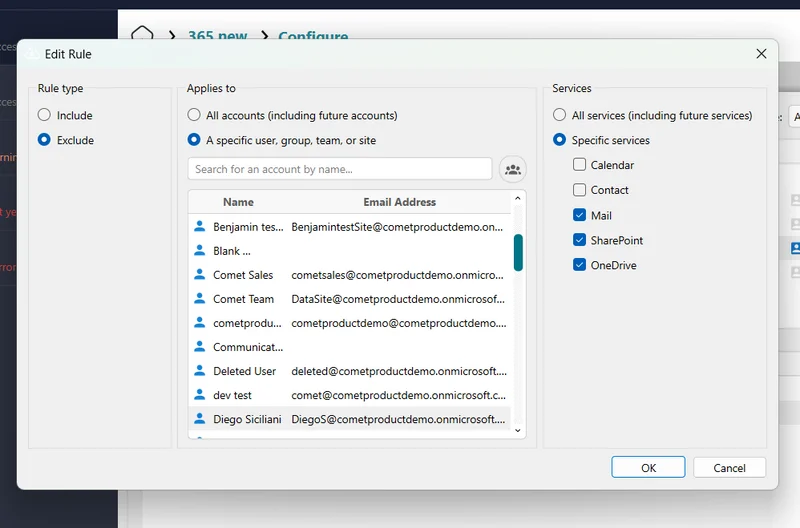Viewport: 800px width, 528px height.
Task: Click the account list scroll down arrow
Action: [518, 431]
